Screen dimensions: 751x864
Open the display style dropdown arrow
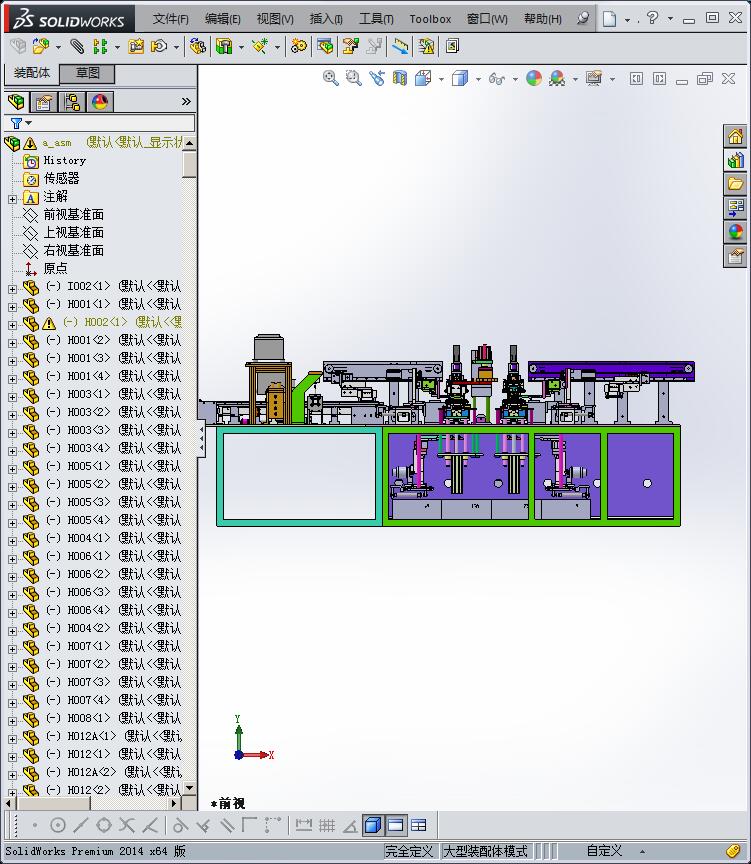(x=478, y=79)
